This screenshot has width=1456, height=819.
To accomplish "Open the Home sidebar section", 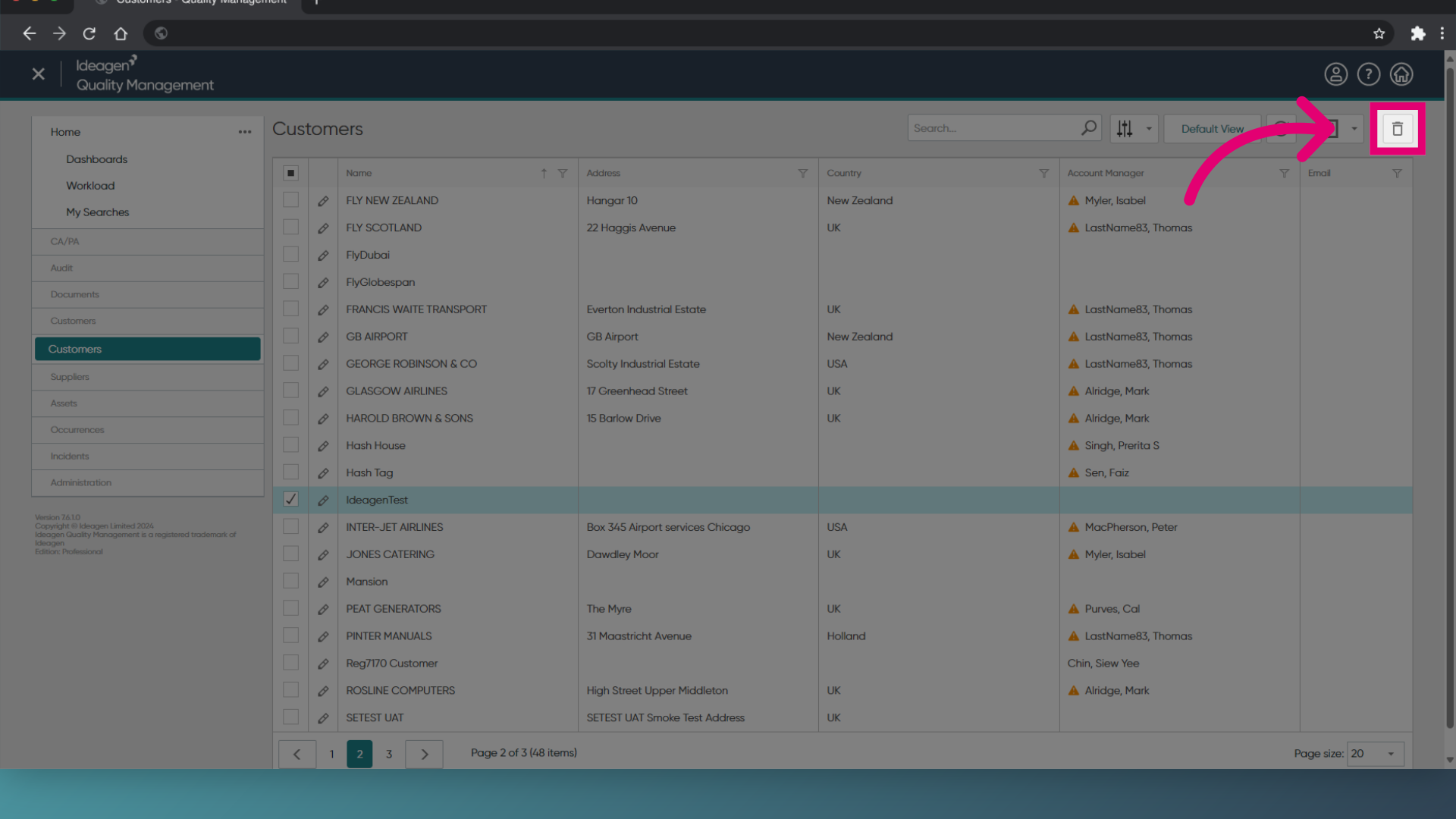I will 65,132.
